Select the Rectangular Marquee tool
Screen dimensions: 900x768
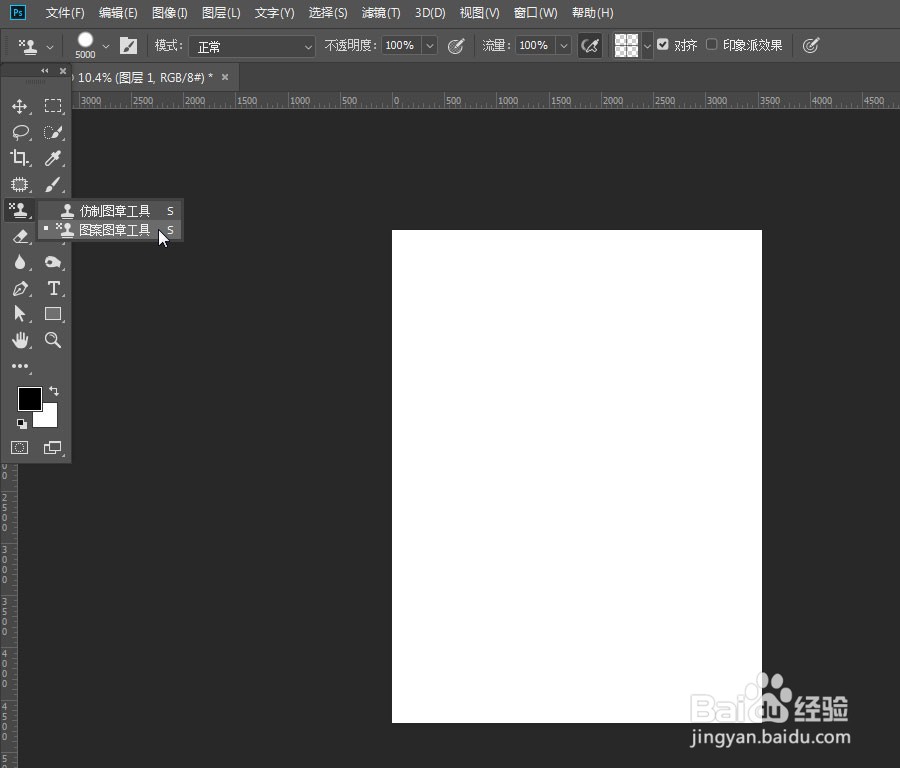pyautogui.click(x=53, y=106)
